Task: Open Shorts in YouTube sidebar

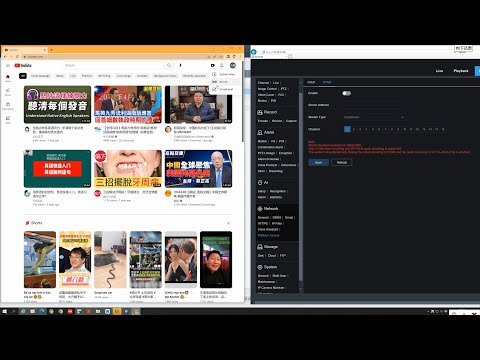Action: pos(8,92)
